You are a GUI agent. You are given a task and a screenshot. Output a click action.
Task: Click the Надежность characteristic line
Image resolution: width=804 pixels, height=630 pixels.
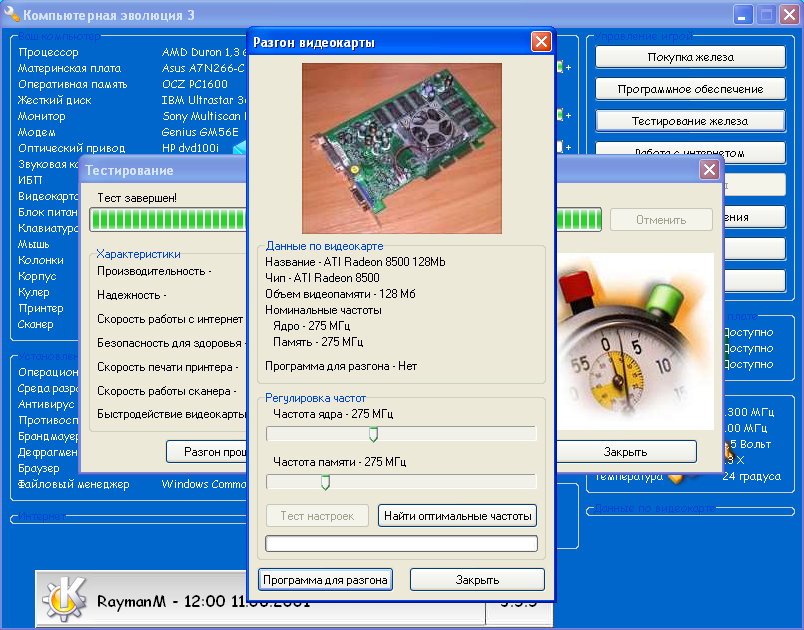pyautogui.click(x=132, y=295)
